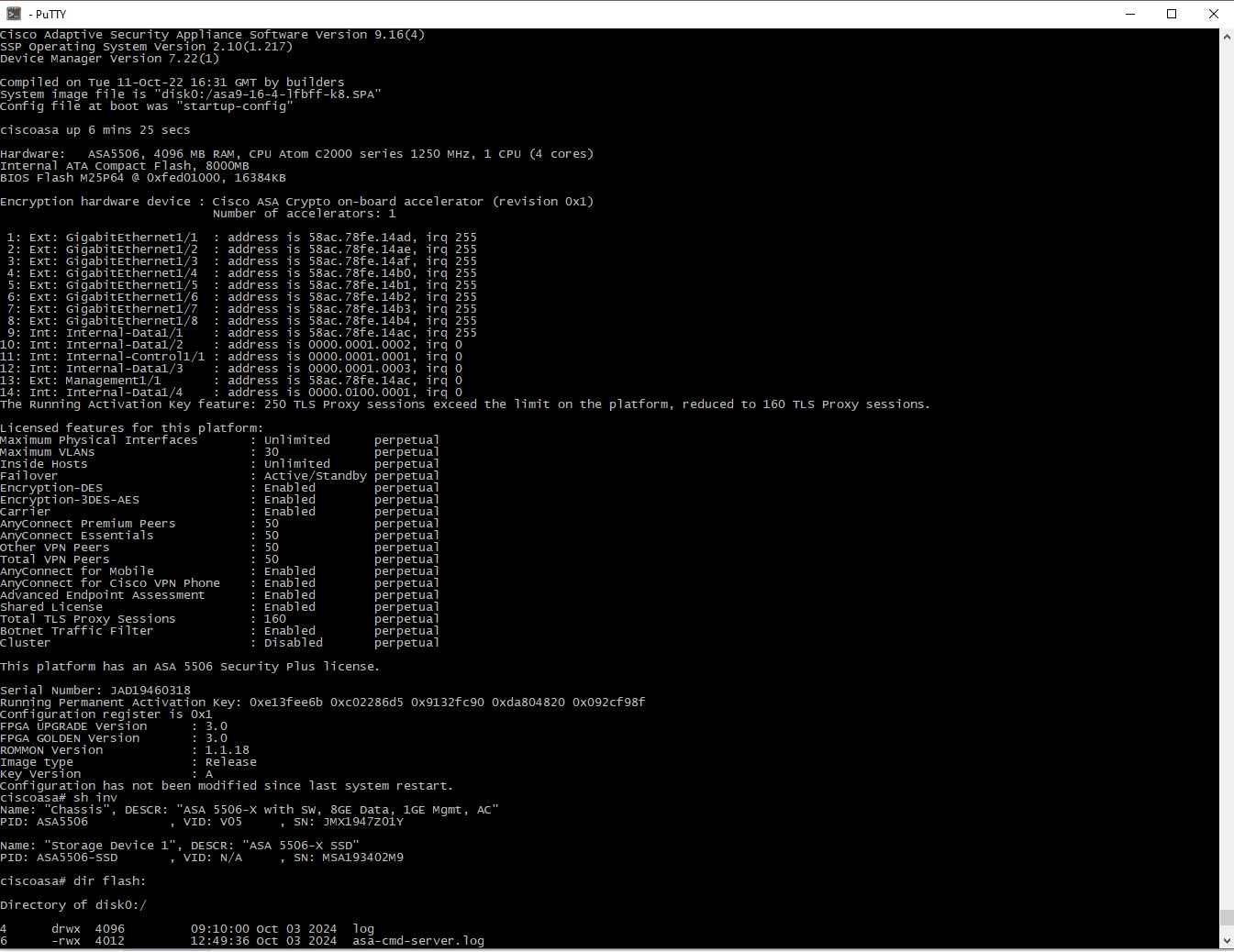The height and width of the screenshot is (952, 1234).
Task: Click the "Image type : Release" line
Action: pos(128,762)
